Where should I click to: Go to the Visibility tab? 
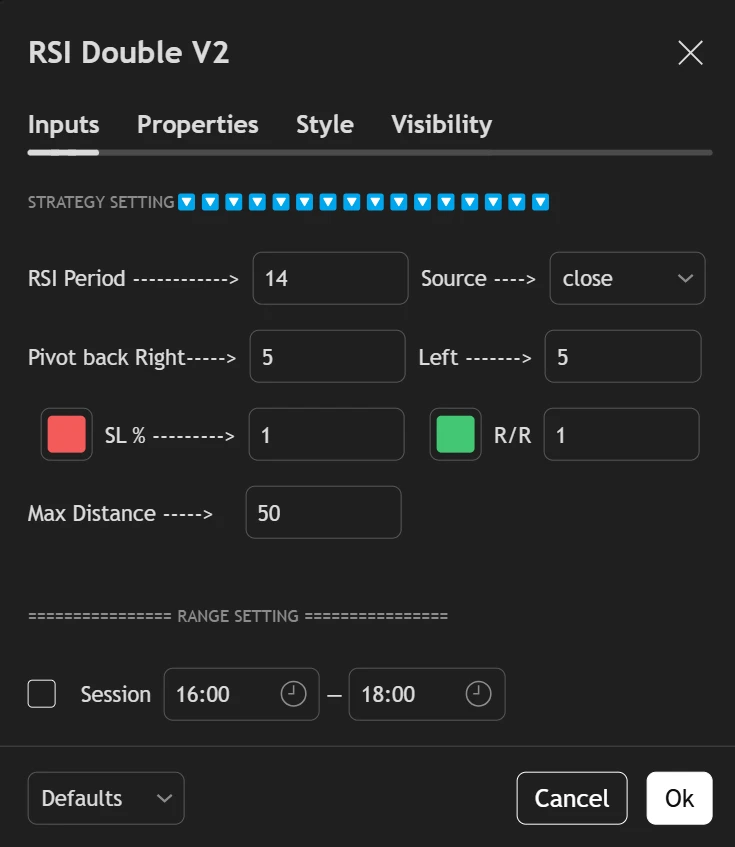pyautogui.click(x=441, y=125)
